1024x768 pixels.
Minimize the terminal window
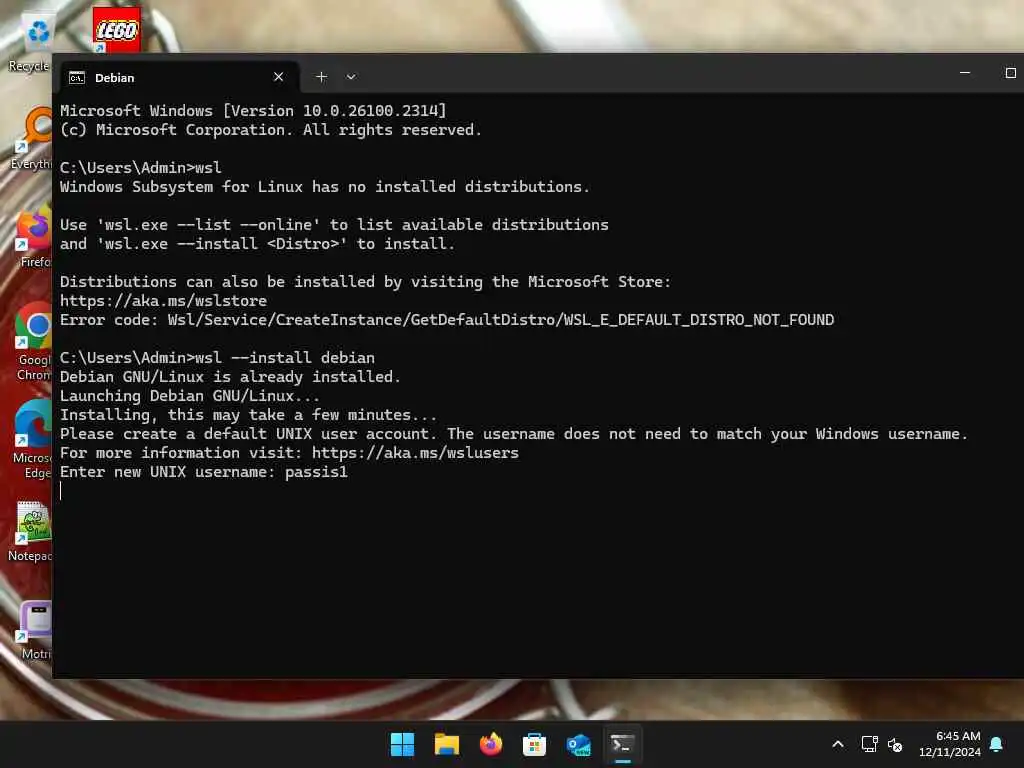pyautogui.click(x=965, y=72)
